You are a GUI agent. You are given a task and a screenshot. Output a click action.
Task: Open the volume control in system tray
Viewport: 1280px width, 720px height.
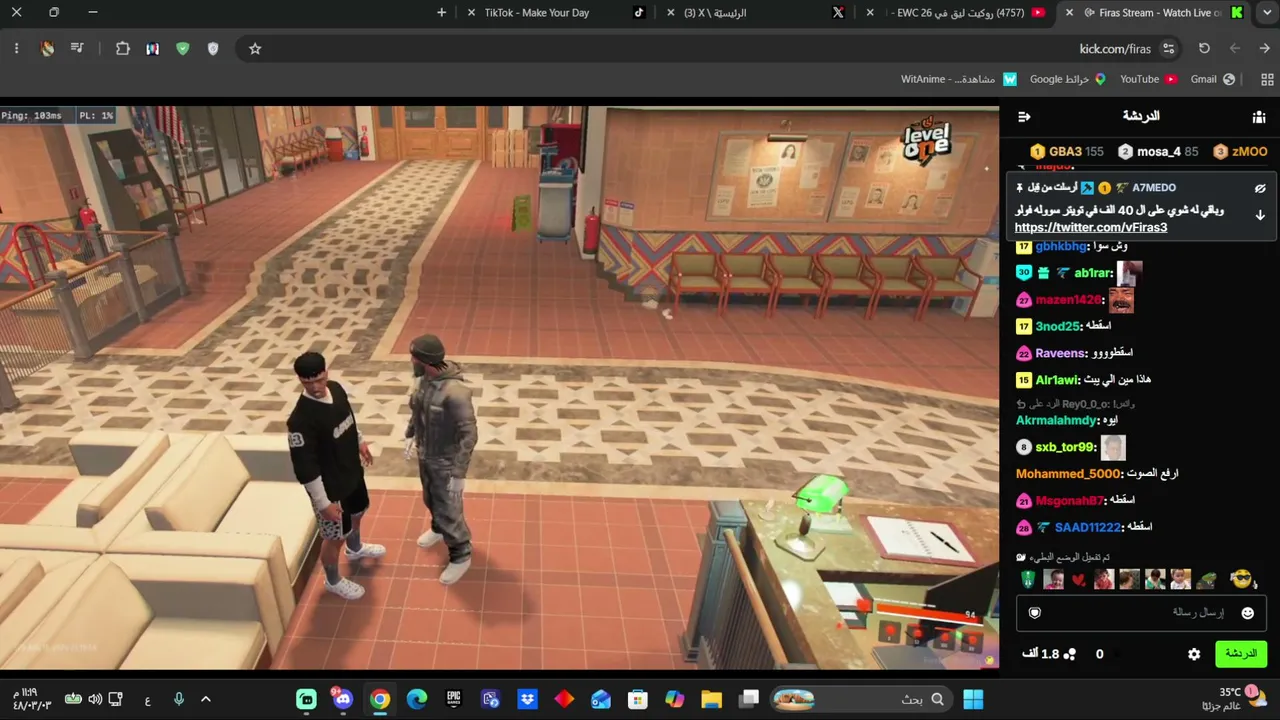coord(95,699)
